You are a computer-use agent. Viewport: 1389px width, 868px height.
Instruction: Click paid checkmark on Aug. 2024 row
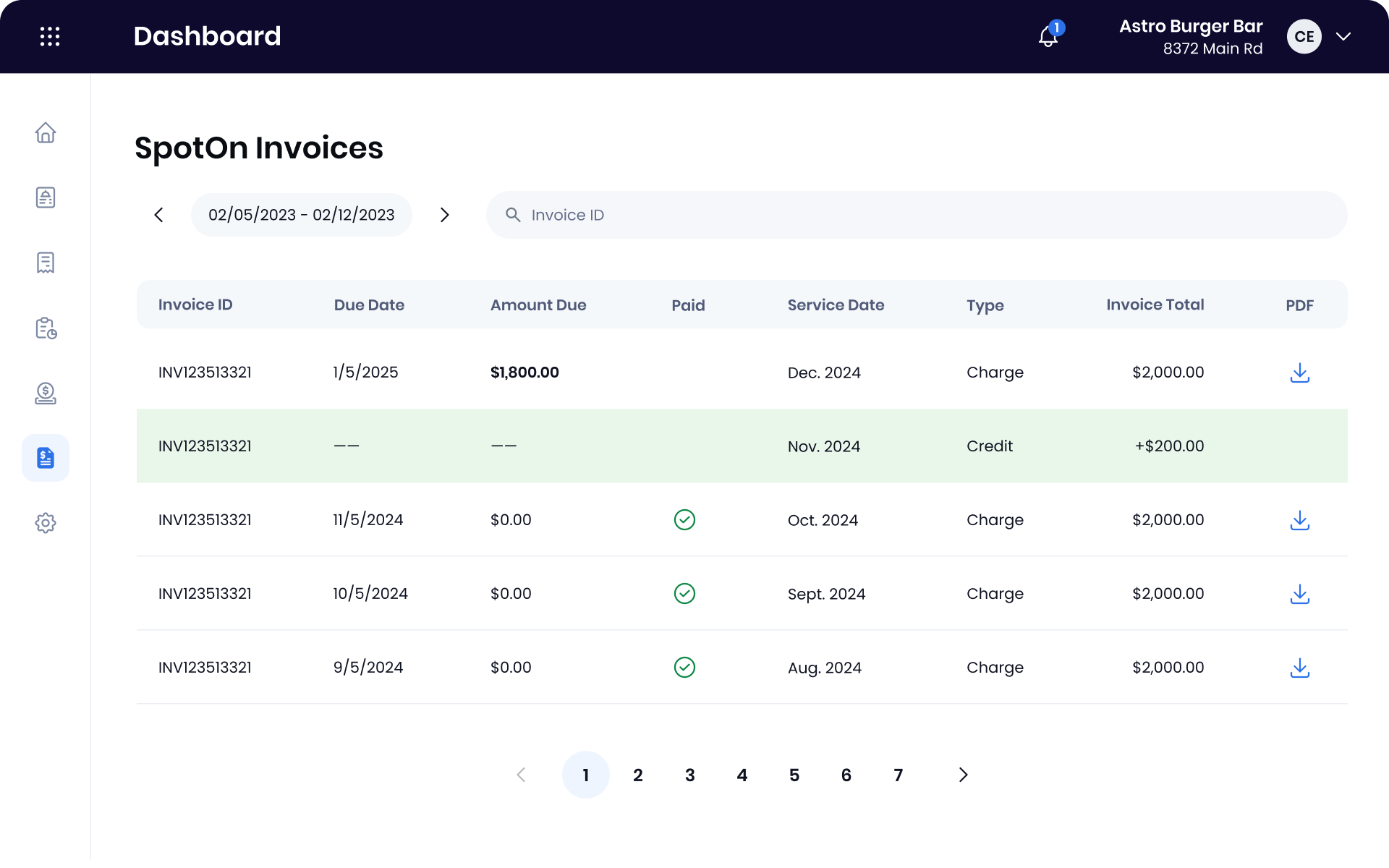pos(684,668)
